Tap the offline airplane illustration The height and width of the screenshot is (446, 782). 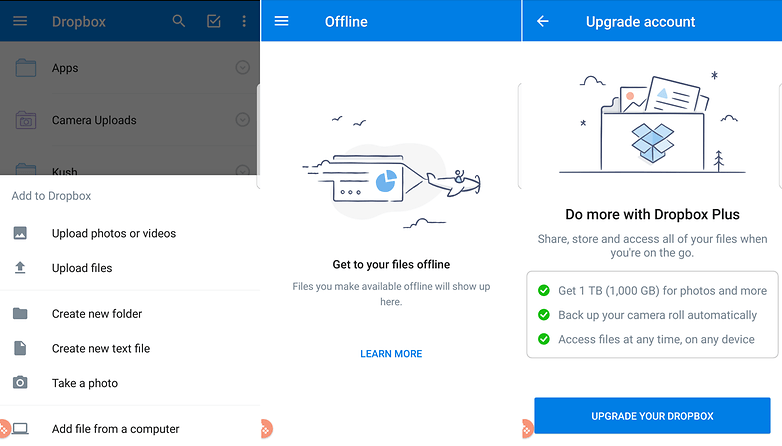point(391,173)
